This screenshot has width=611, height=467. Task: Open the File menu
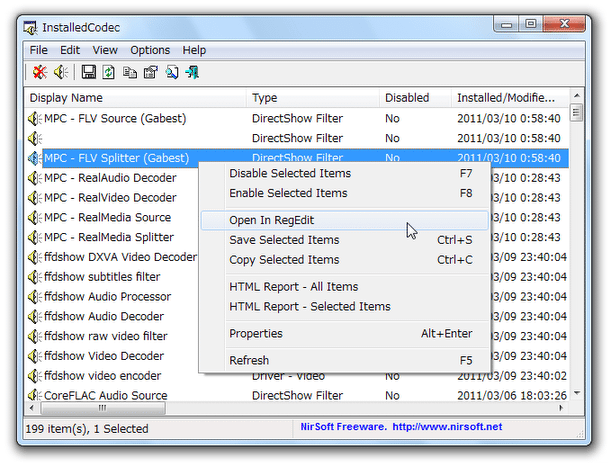pos(39,50)
